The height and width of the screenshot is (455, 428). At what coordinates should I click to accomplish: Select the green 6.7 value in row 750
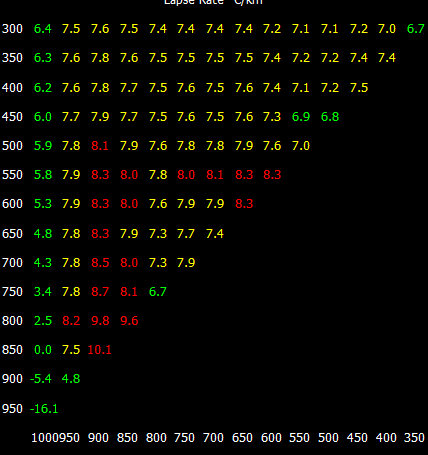[x=158, y=292]
